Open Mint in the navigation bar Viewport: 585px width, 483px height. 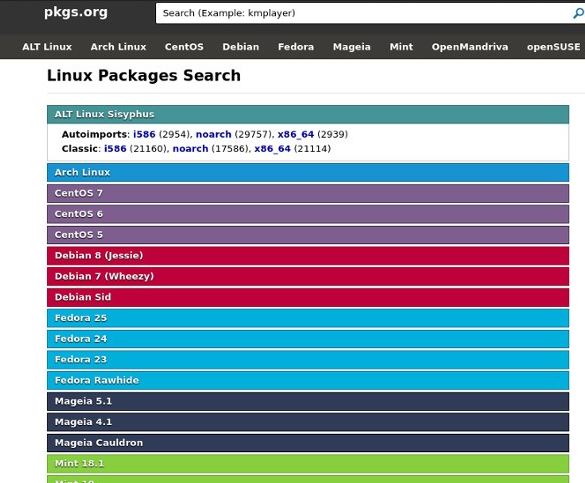coord(401,47)
